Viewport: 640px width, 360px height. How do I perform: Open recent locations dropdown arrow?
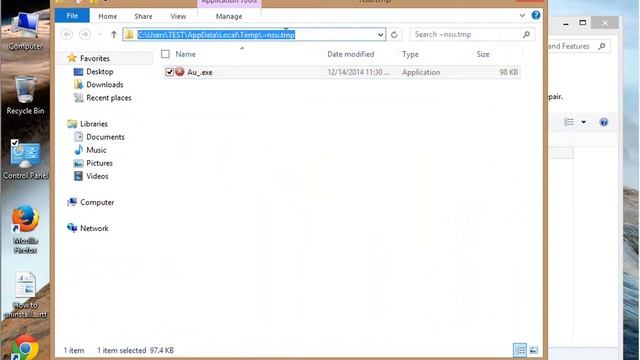[x=100, y=35]
